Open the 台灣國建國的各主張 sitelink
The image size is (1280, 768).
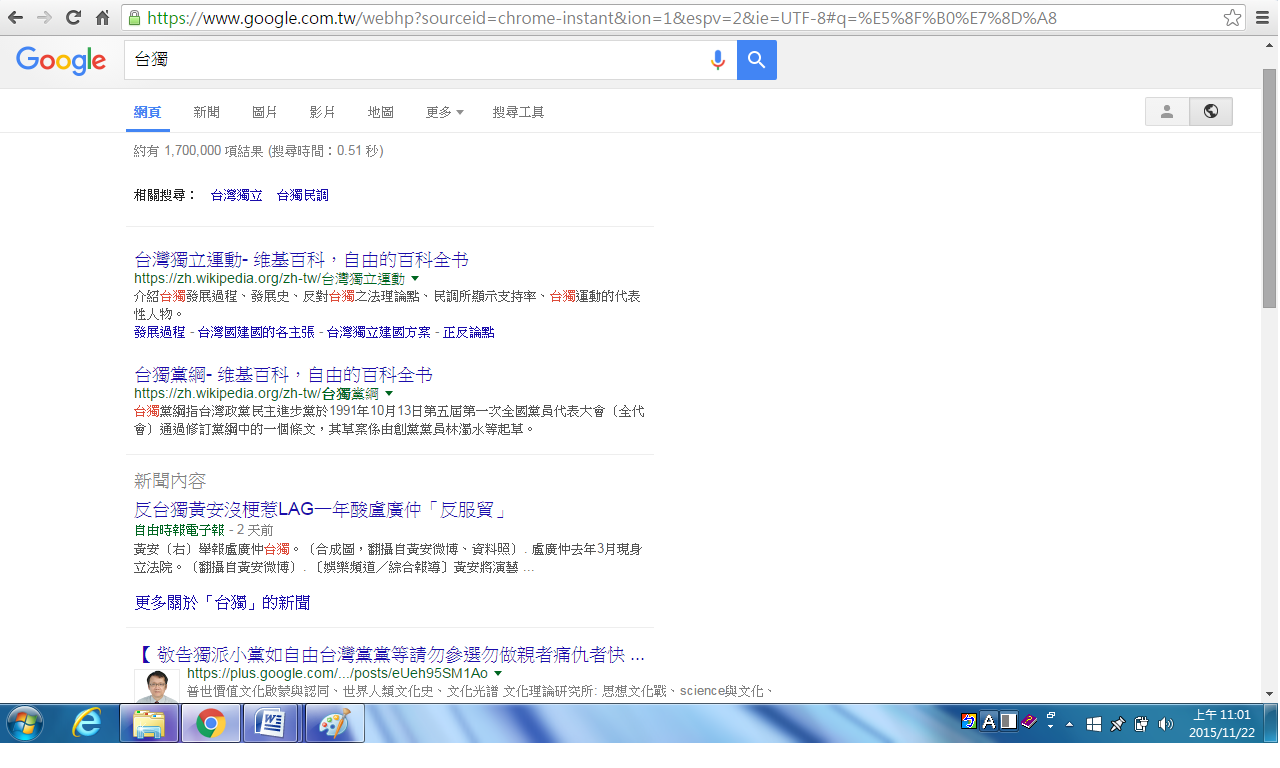pyautogui.click(x=256, y=332)
